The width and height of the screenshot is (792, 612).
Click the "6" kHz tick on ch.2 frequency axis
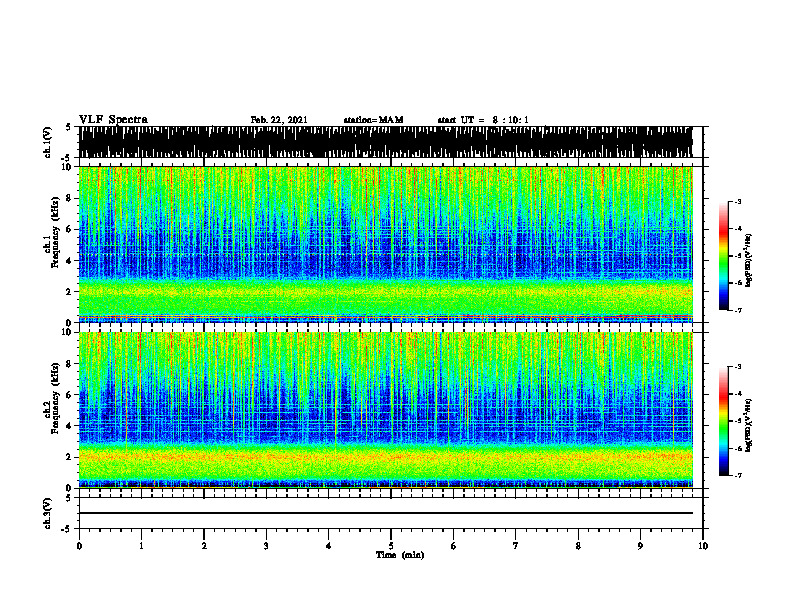click(70, 395)
